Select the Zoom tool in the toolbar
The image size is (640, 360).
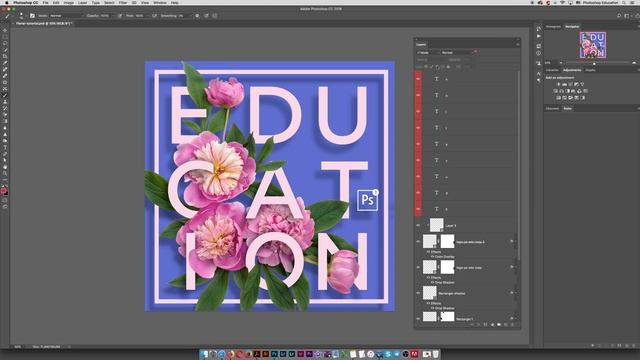pos(5,173)
